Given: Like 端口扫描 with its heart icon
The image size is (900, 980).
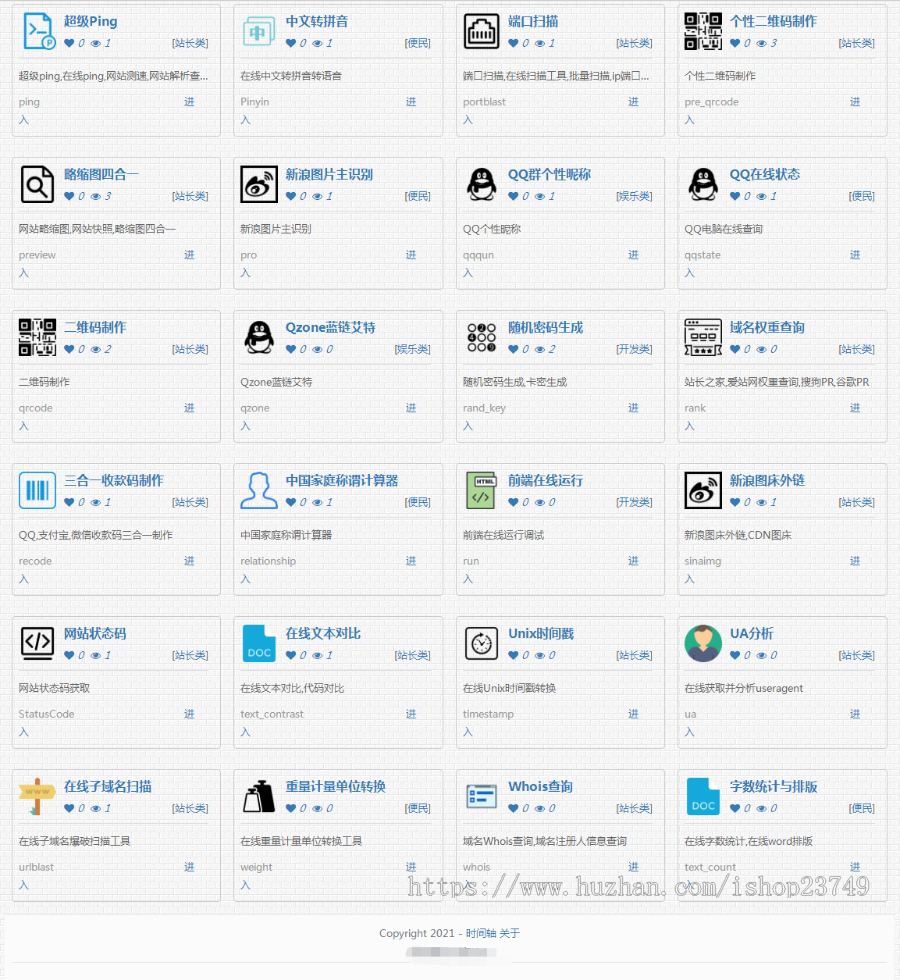Looking at the screenshot, I should (x=513, y=43).
